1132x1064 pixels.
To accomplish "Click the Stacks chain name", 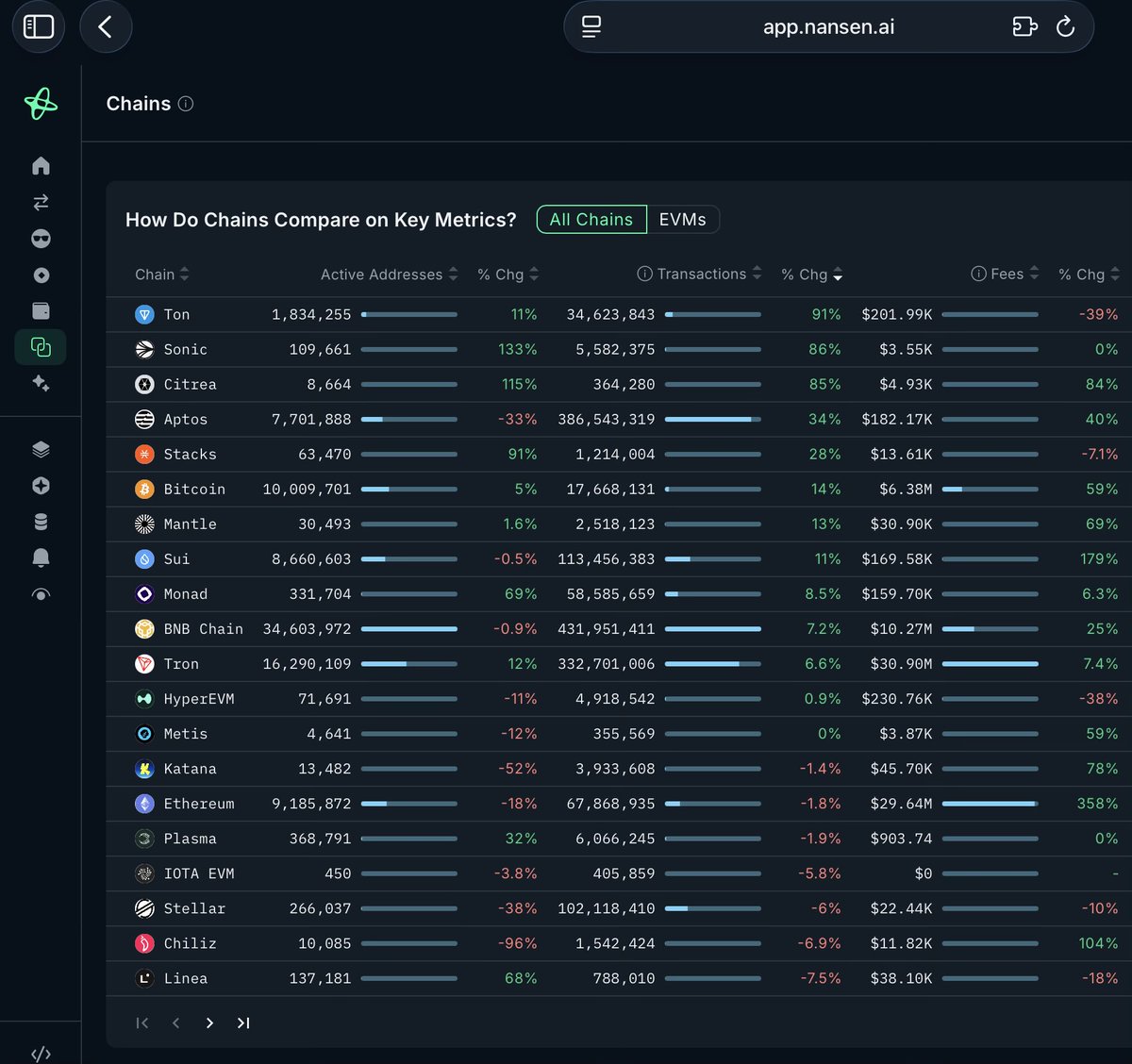I will (x=191, y=455).
